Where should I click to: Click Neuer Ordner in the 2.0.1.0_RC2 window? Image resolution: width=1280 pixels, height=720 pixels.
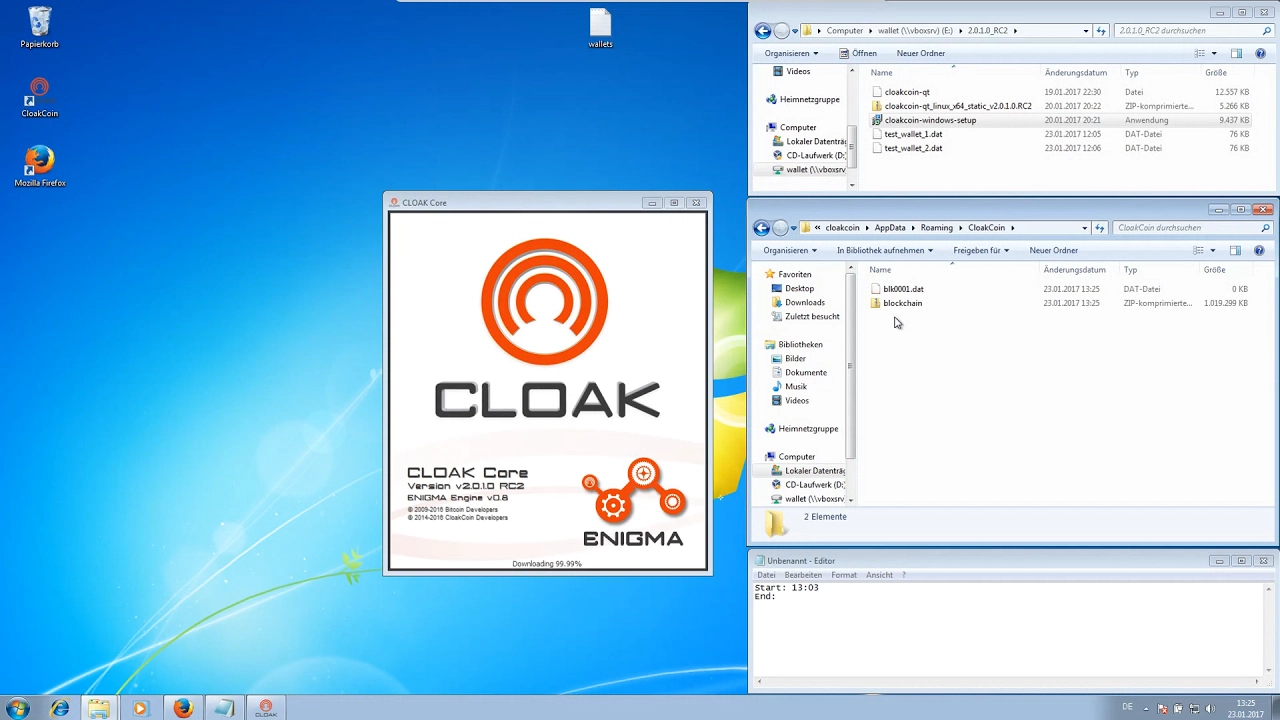[921, 53]
